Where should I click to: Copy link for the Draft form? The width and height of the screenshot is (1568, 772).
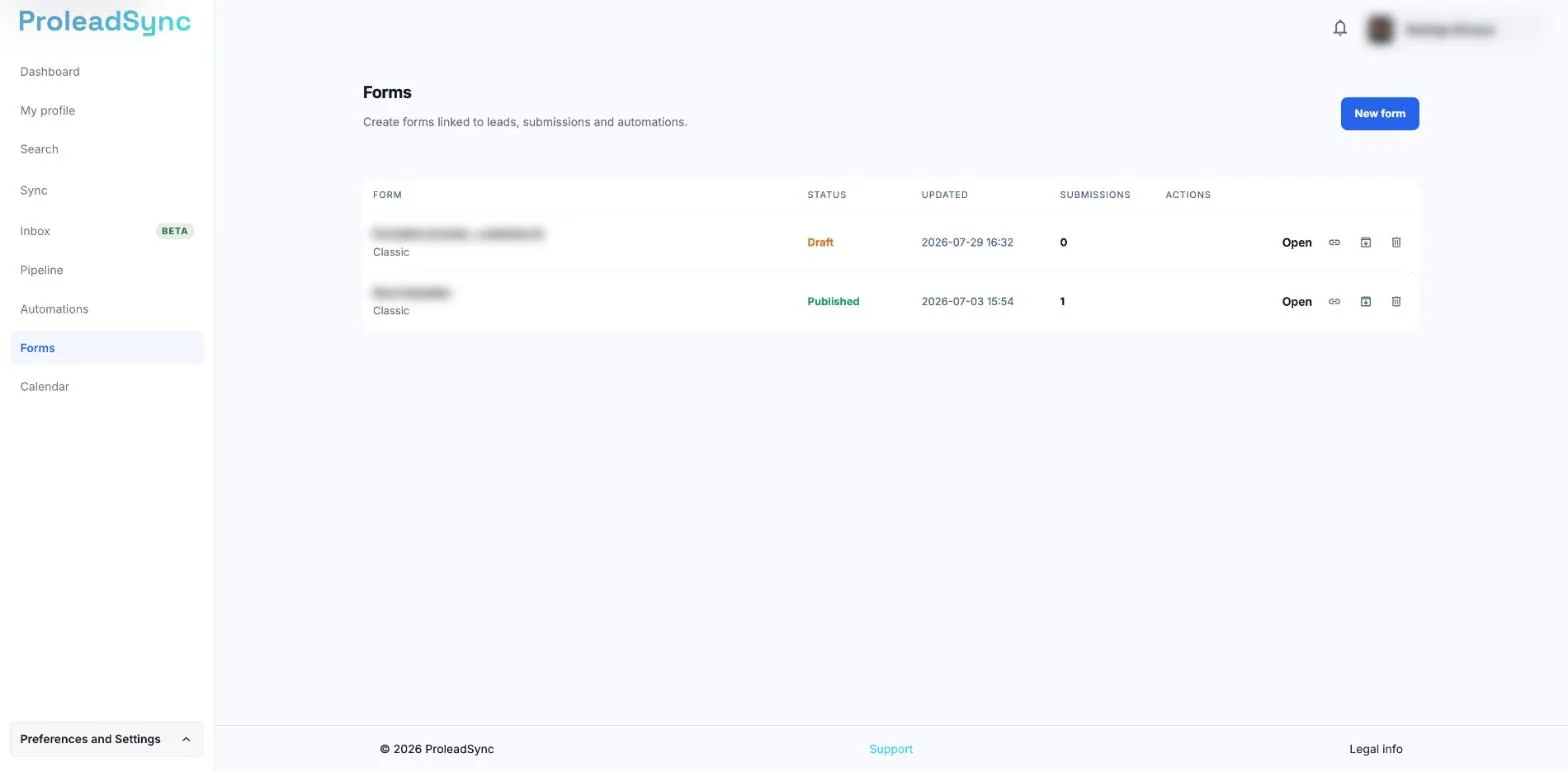[x=1334, y=243]
